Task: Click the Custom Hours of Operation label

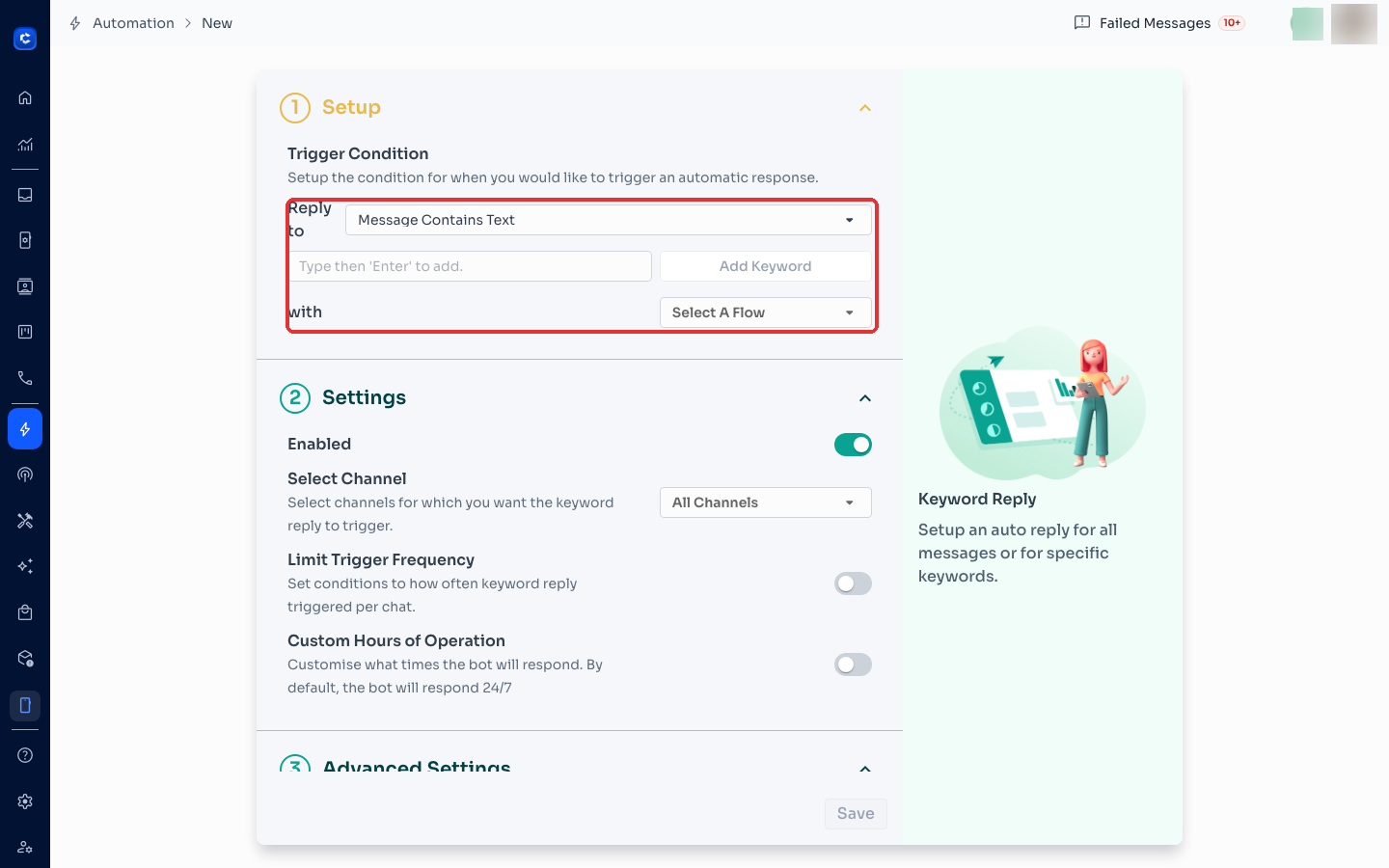Action: click(396, 640)
